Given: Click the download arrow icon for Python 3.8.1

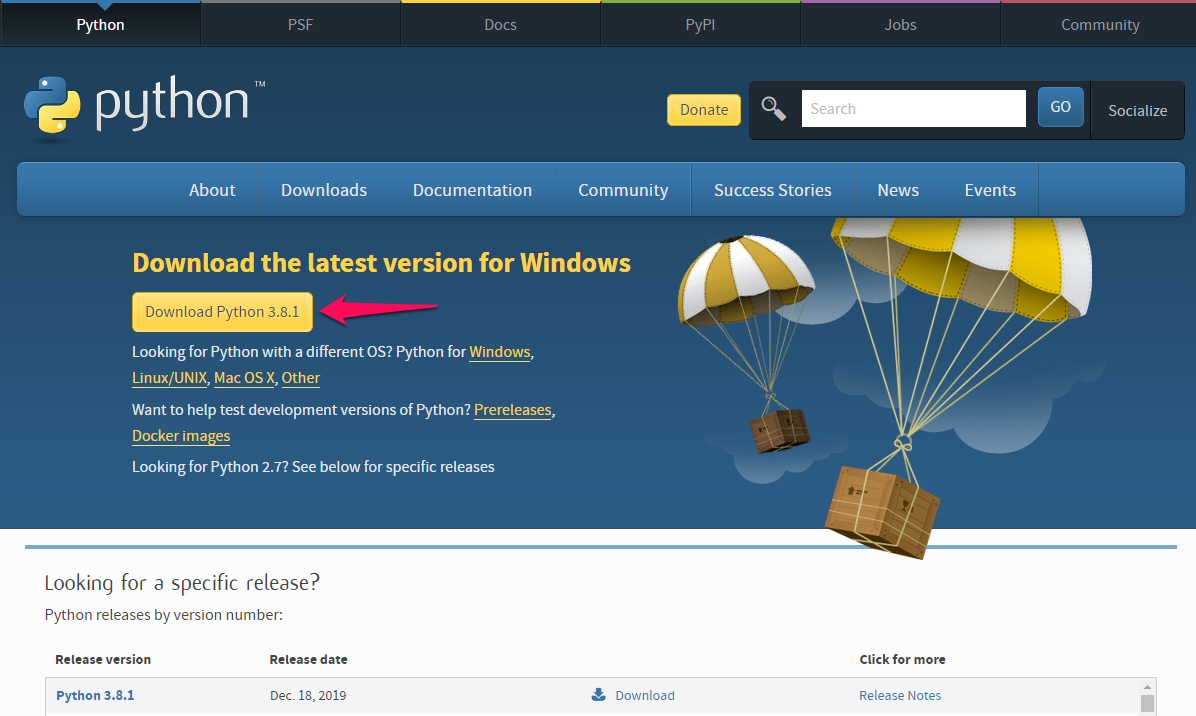Looking at the screenshot, I should point(599,695).
